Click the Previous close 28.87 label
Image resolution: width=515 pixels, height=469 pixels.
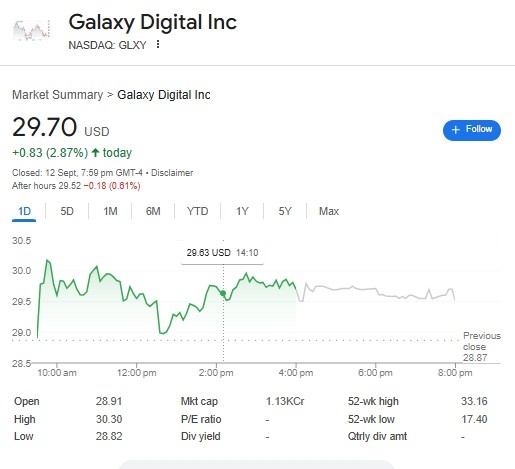click(481, 347)
